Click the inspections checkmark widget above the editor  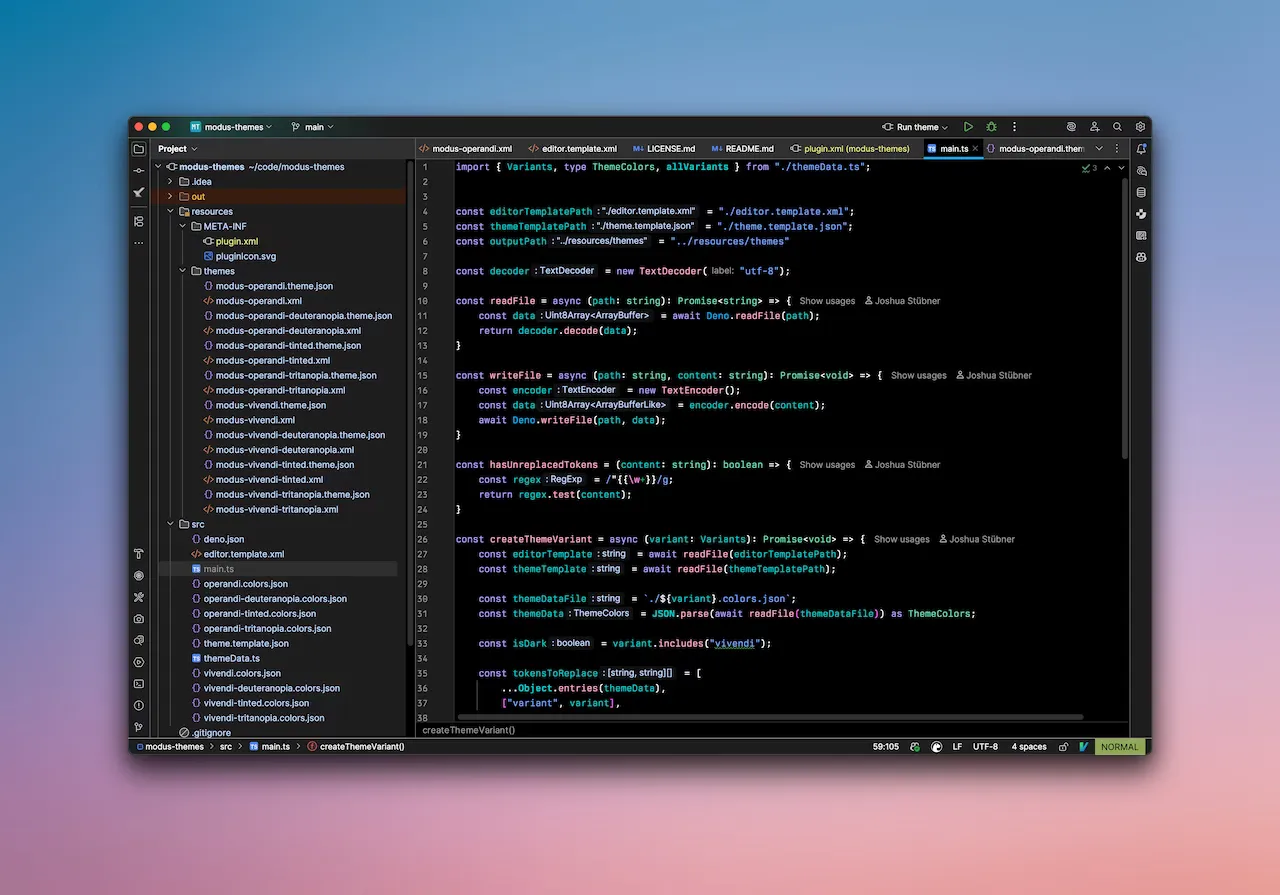tap(1087, 168)
